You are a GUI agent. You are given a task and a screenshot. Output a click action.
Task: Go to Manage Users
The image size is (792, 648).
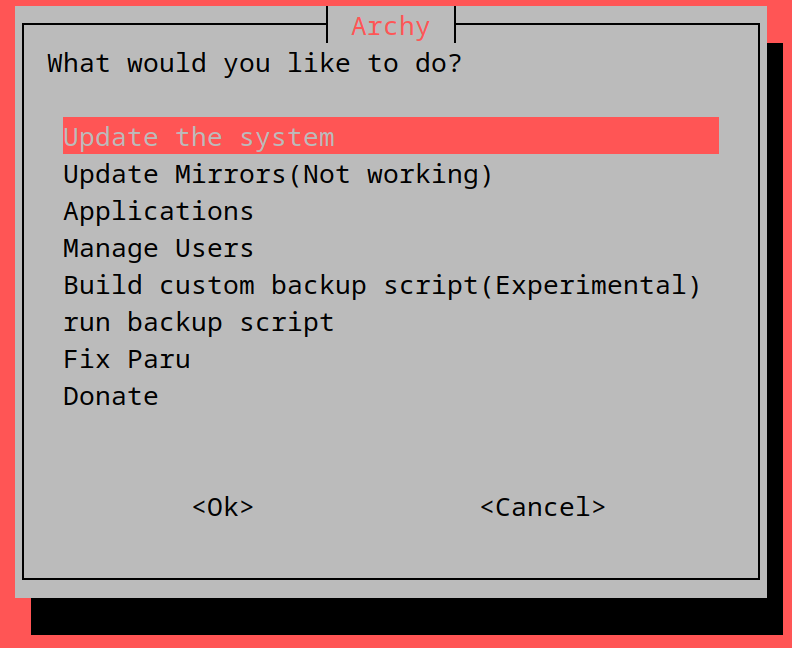(x=158, y=248)
